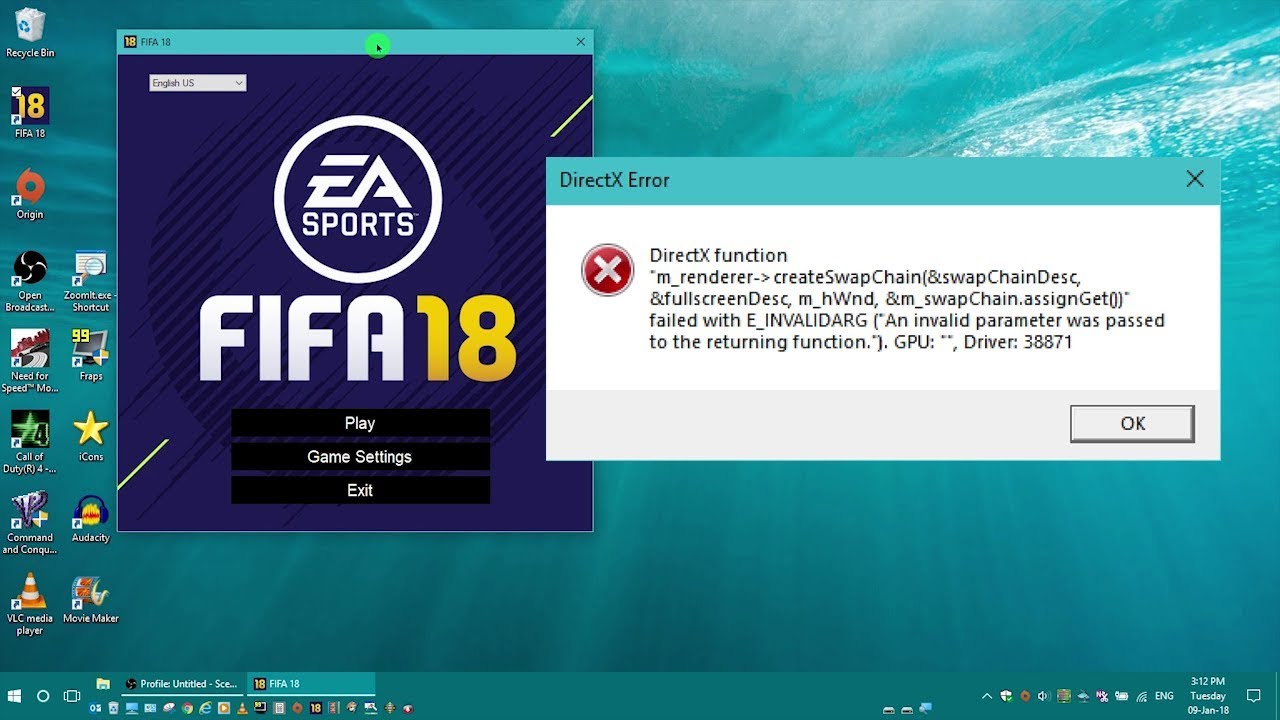Viewport: 1280px width, 720px height.
Task: Select the Origin desktop icon
Action: coord(30,193)
